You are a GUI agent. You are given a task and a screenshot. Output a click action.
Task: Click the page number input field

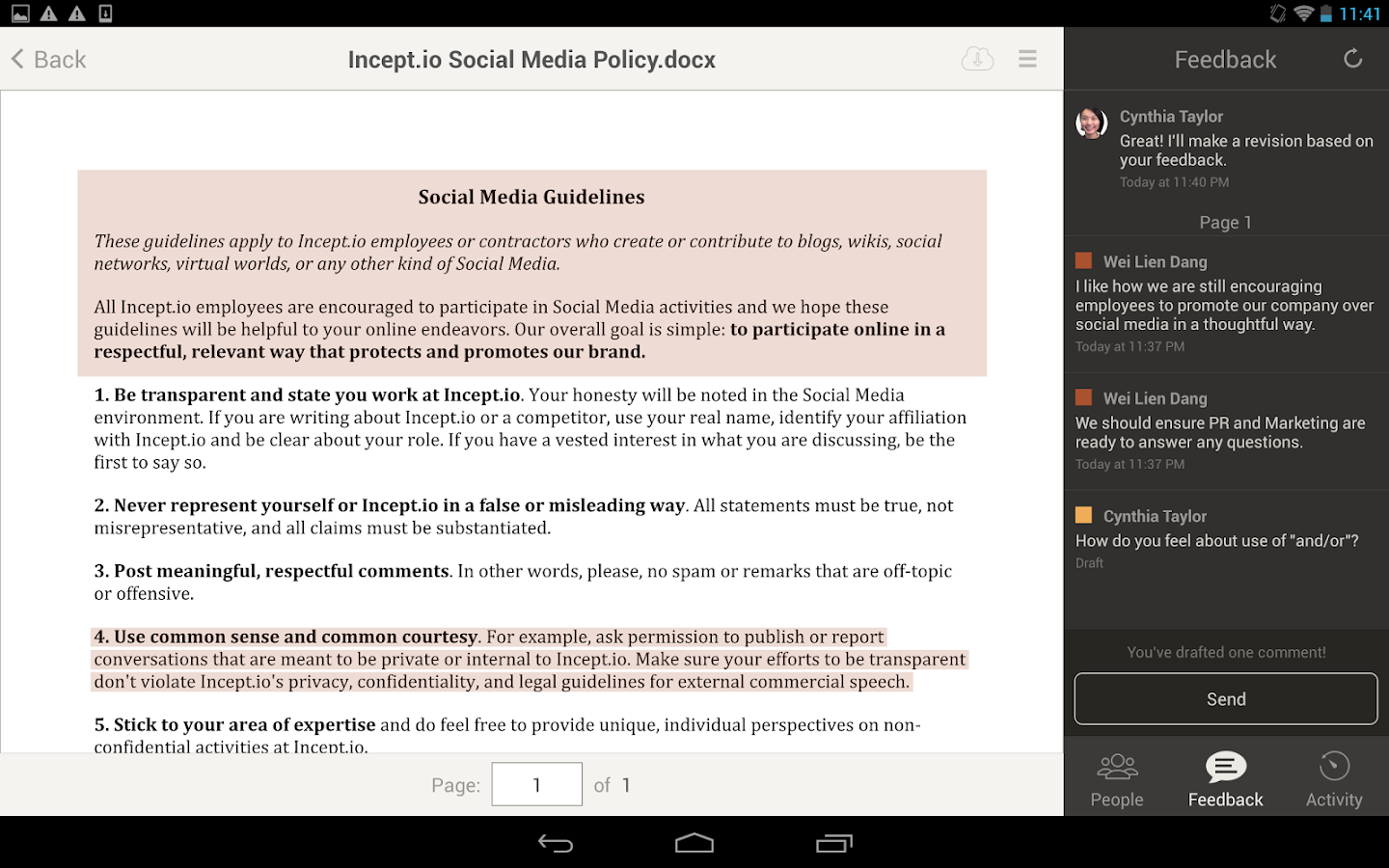point(536,784)
